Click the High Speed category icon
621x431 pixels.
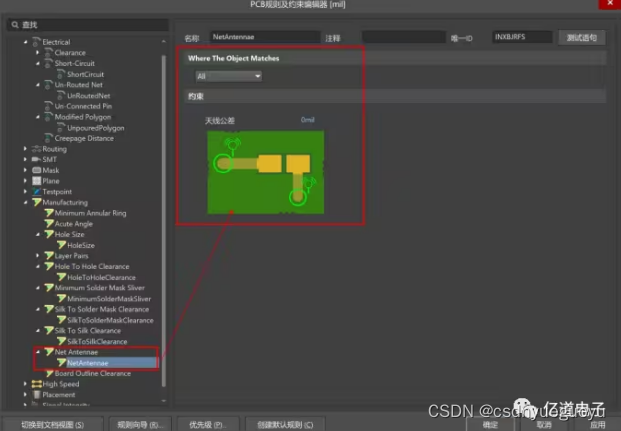[x=36, y=384]
